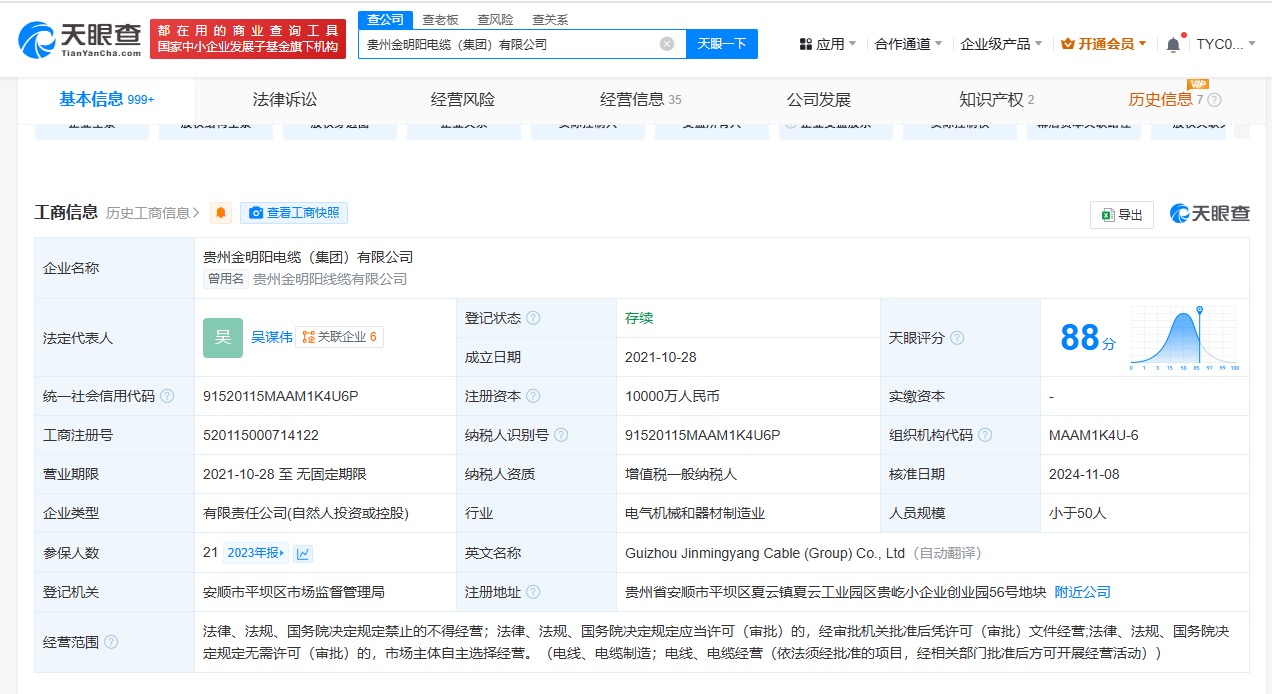Image resolution: width=1272 pixels, height=694 pixels.
Task: Click the Tianyancha logo in the header
Action: click(x=79, y=40)
